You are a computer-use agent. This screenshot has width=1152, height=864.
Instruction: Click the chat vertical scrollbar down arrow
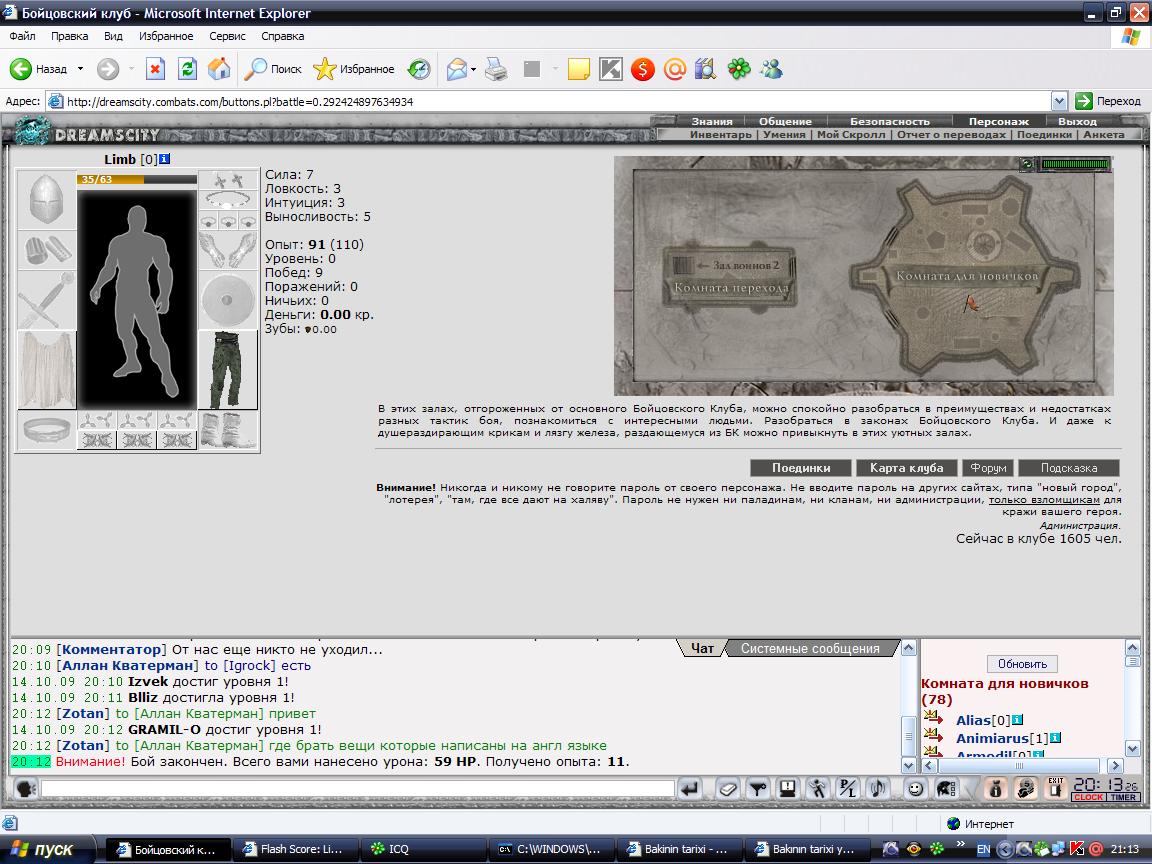[908, 765]
